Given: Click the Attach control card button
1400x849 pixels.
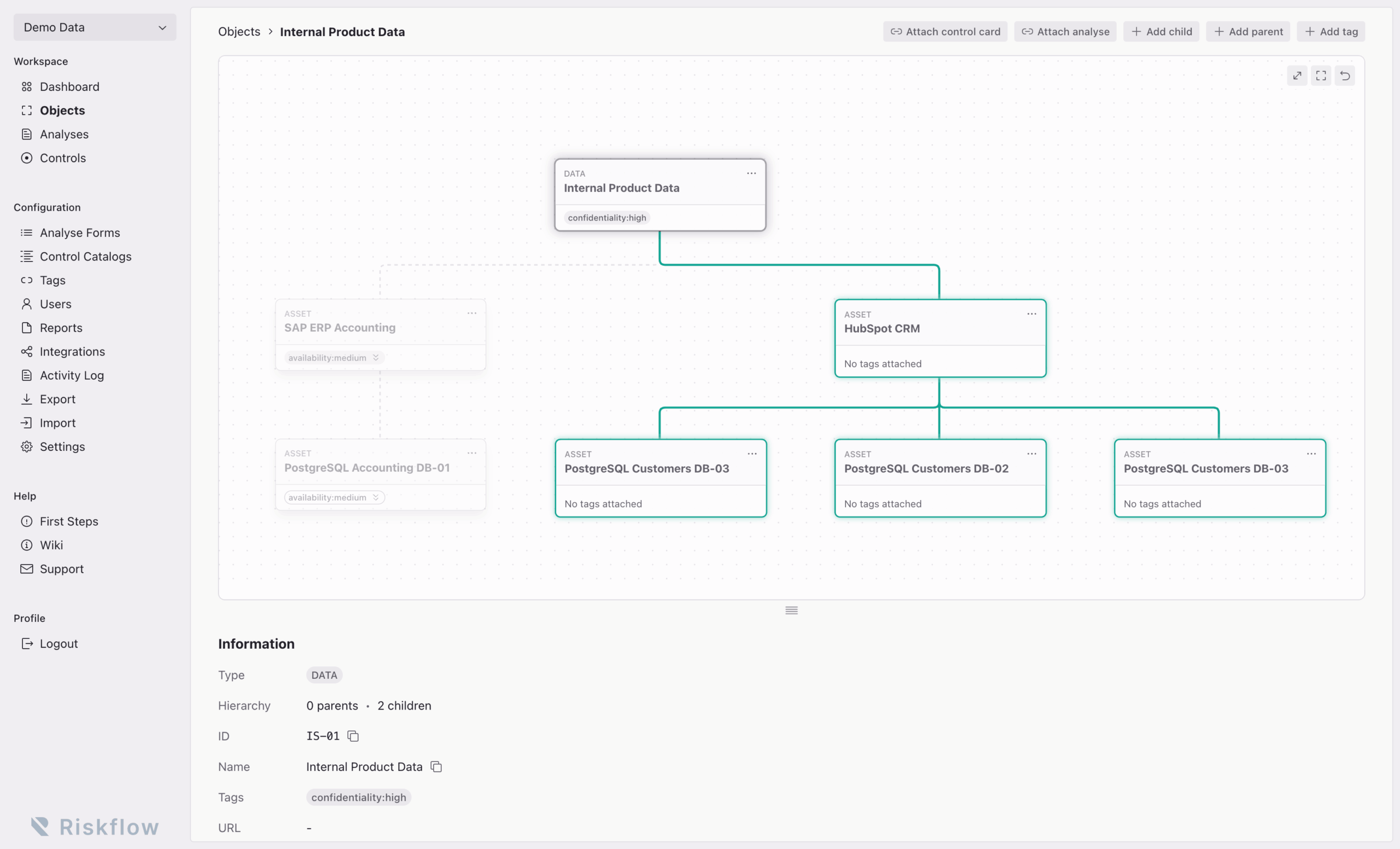Looking at the screenshot, I should (x=945, y=32).
